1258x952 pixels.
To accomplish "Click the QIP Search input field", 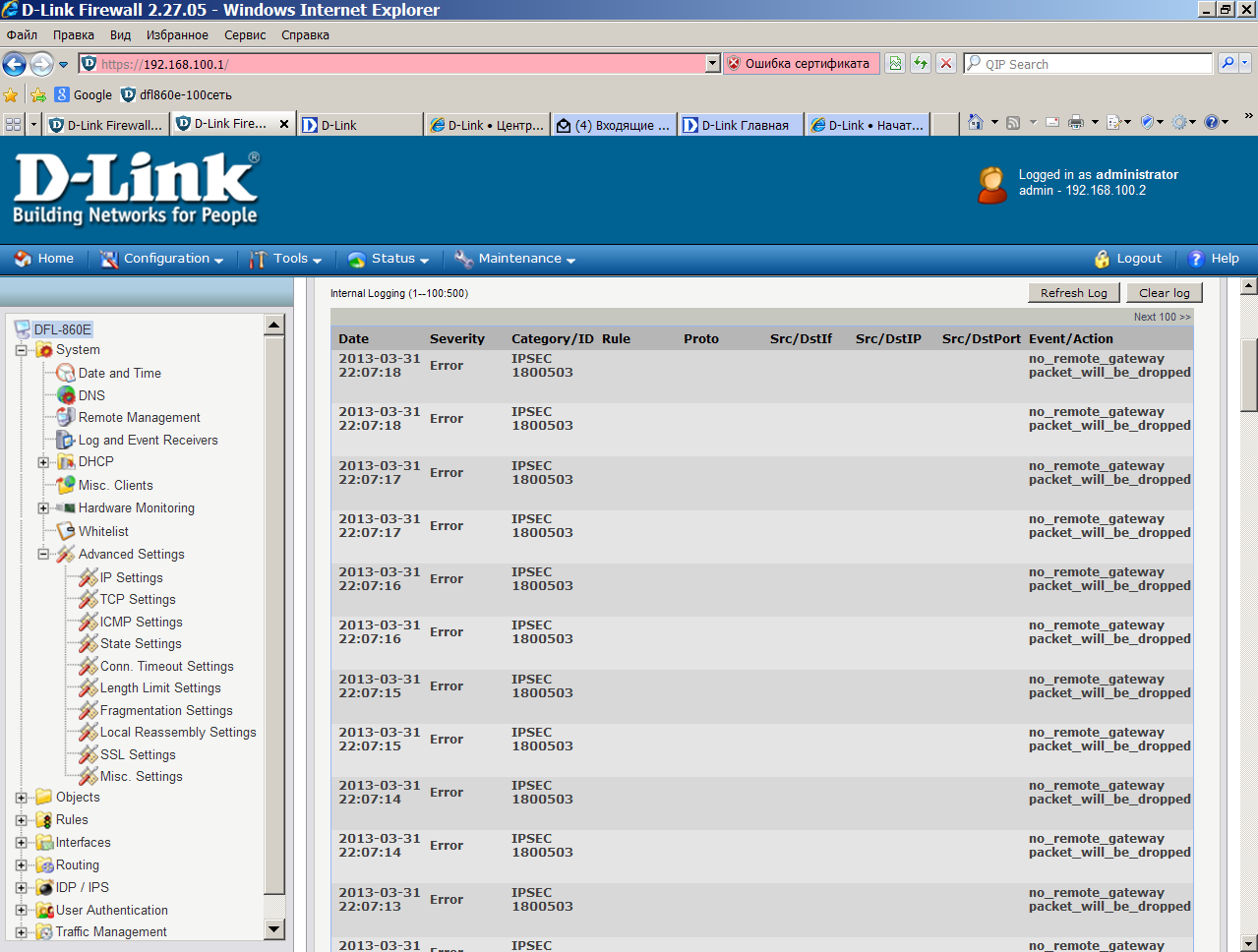I will (1089, 64).
